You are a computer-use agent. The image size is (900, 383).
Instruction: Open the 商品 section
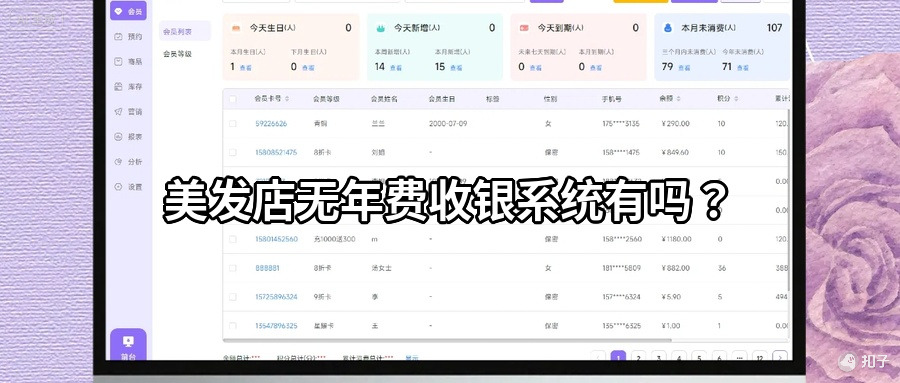(128, 61)
